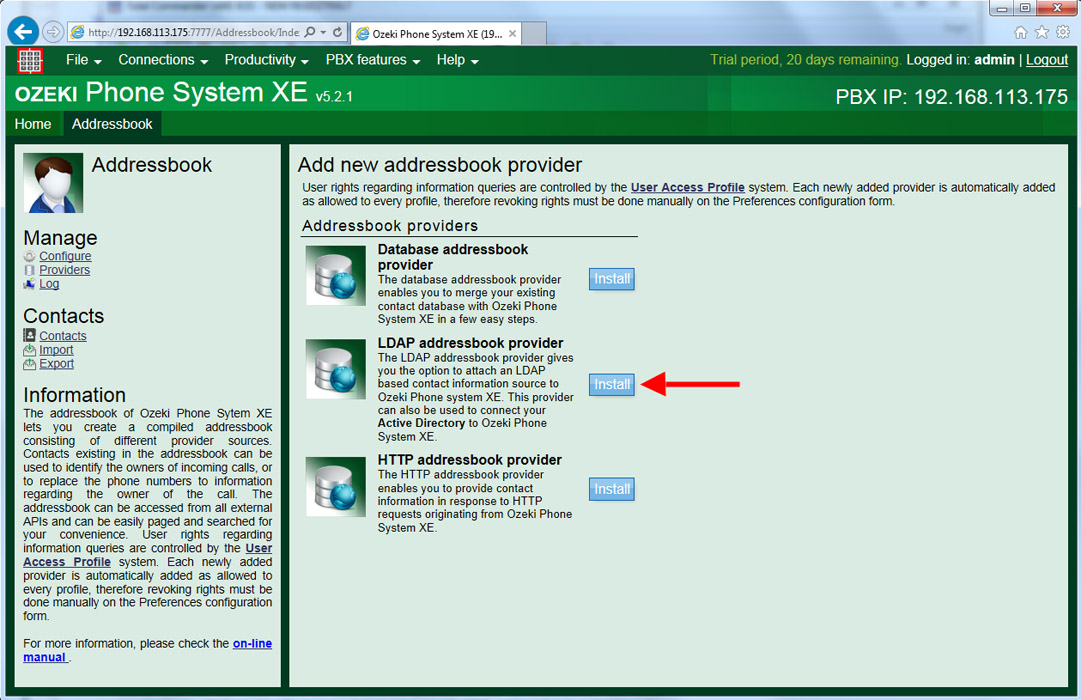Open the on-line manual link

pyautogui.click(x=147, y=650)
